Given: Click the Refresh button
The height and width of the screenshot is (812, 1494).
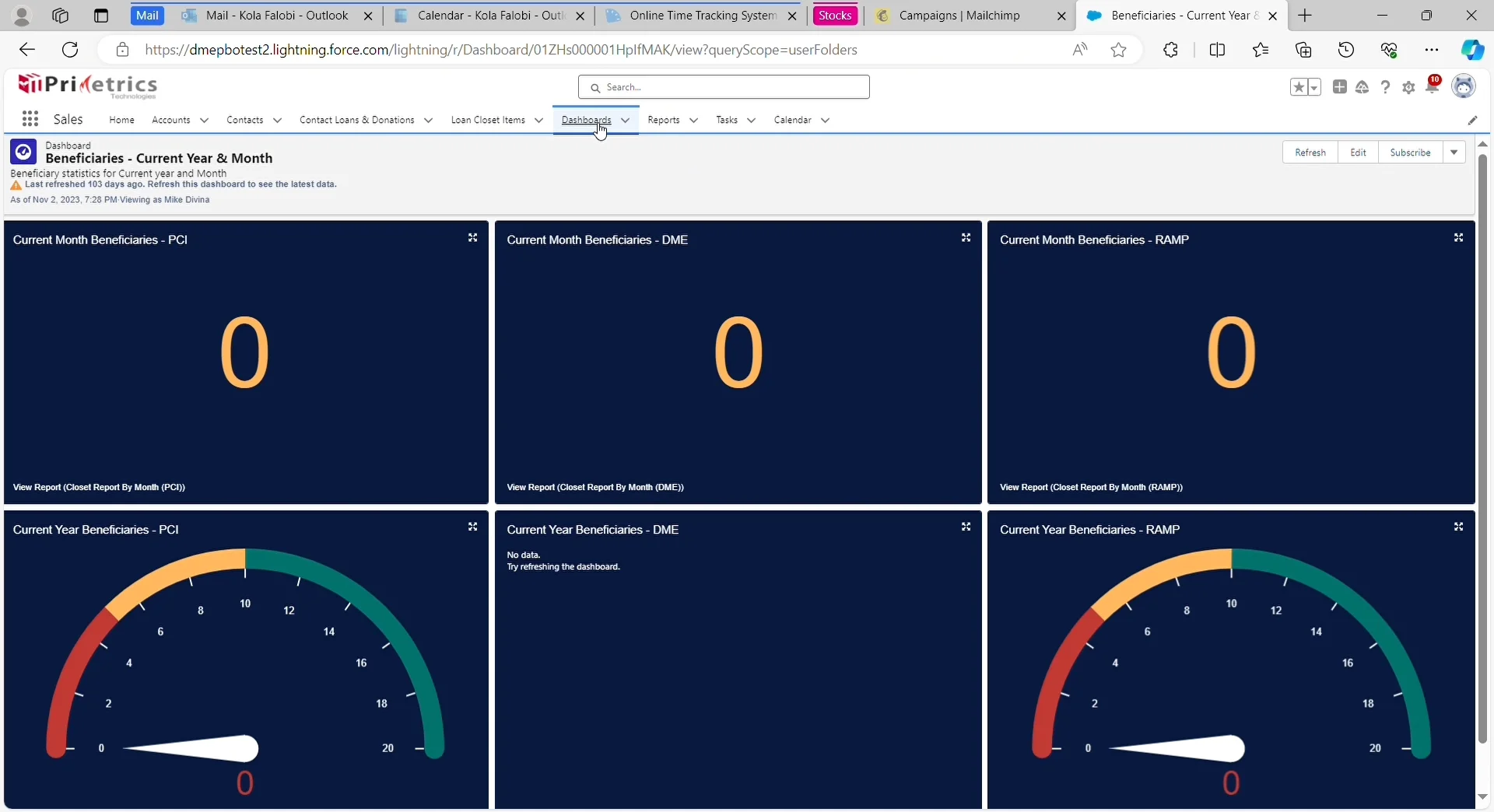Looking at the screenshot, I should [x=1310, y=152].
